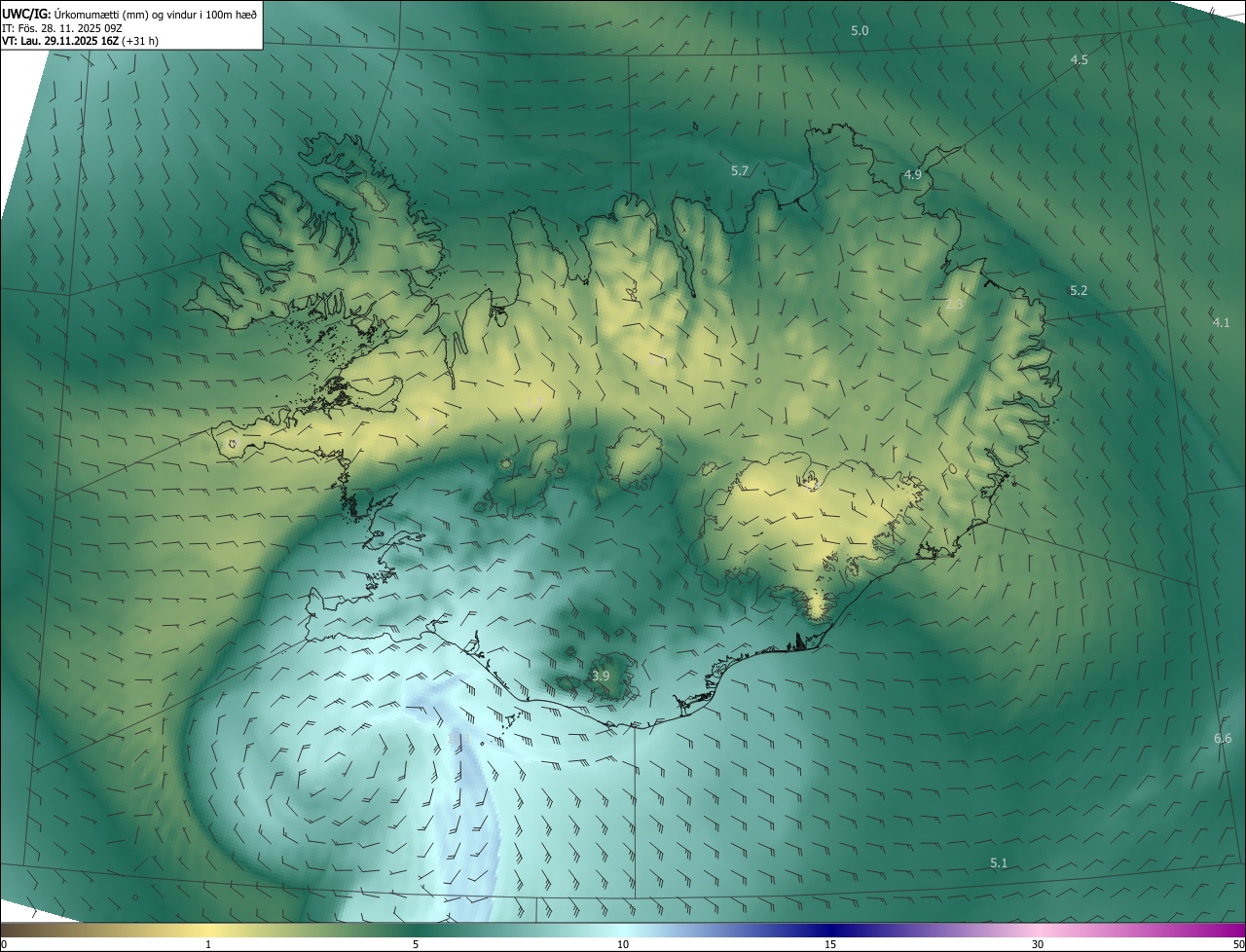Viewport: 1246px width, 952px height.
Task: Click the 3.9 value label near south coast
Action: click(x=601, y=677)
